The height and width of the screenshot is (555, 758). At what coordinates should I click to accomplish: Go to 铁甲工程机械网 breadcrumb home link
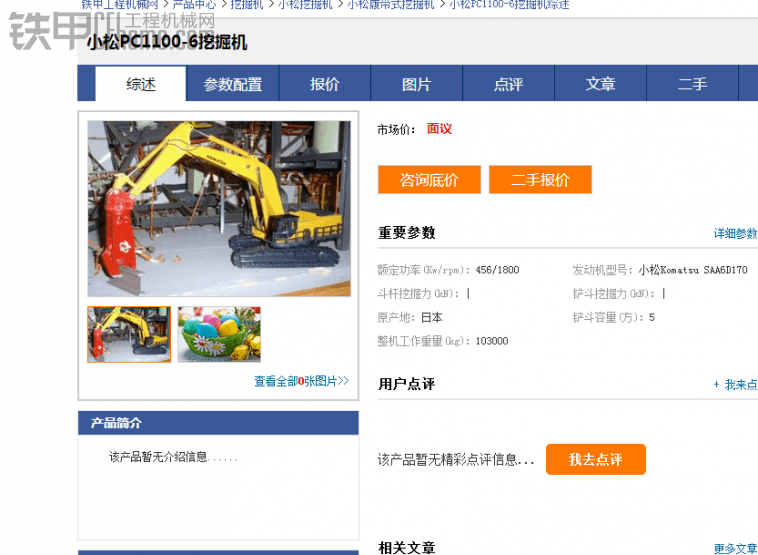(x=120, y=5)
